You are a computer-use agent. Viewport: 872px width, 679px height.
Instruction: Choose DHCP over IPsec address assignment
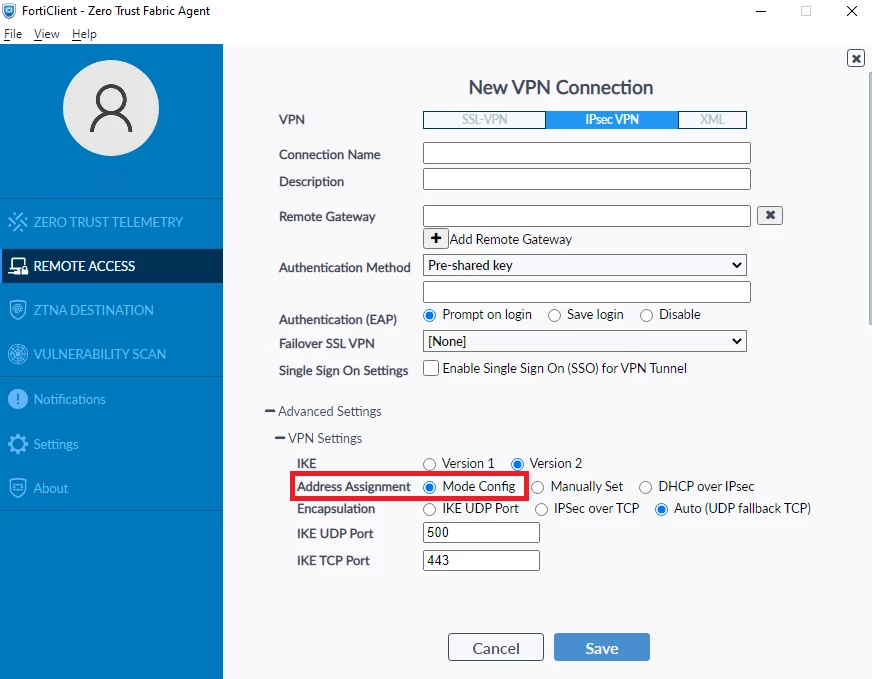coord(645,487)
